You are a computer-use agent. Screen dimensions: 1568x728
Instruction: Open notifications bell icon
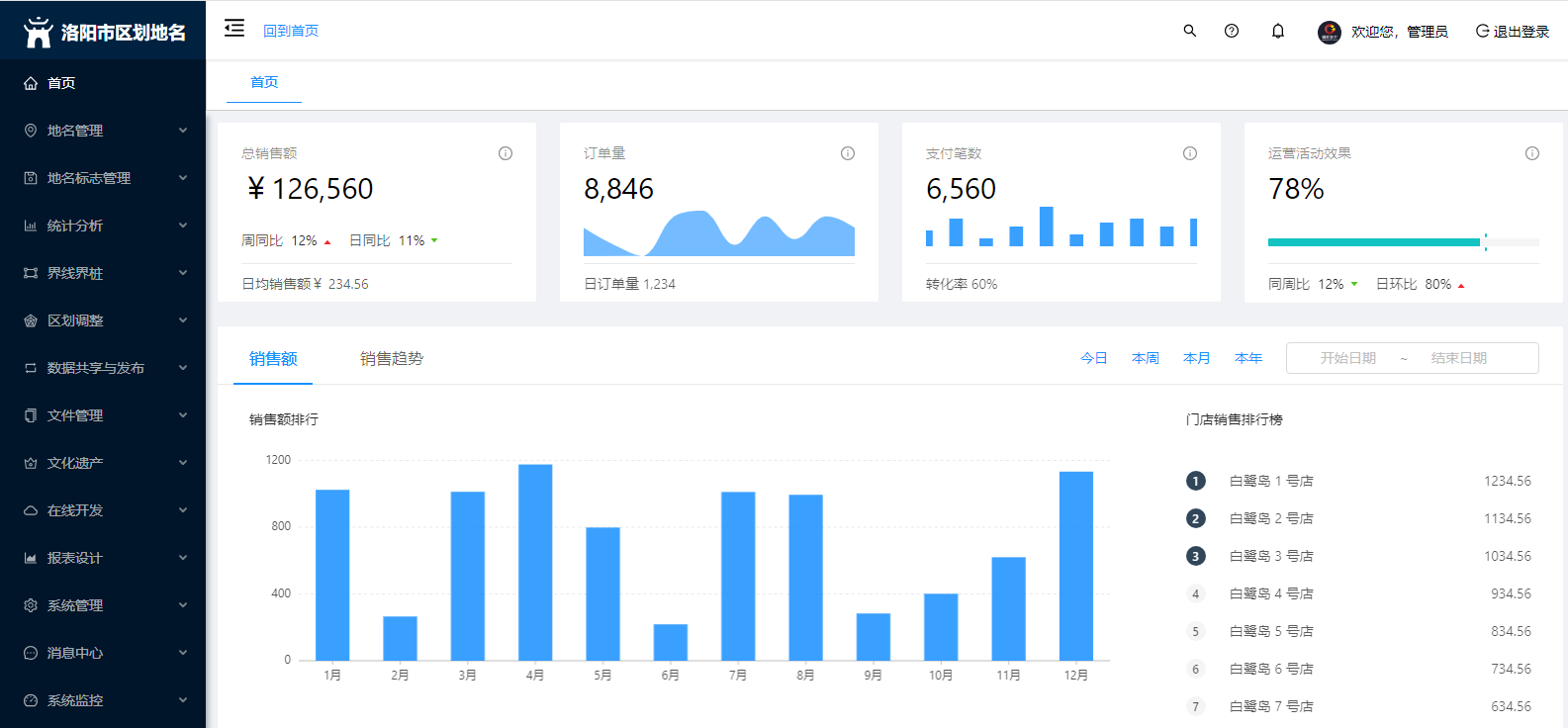coord(1278,31)
